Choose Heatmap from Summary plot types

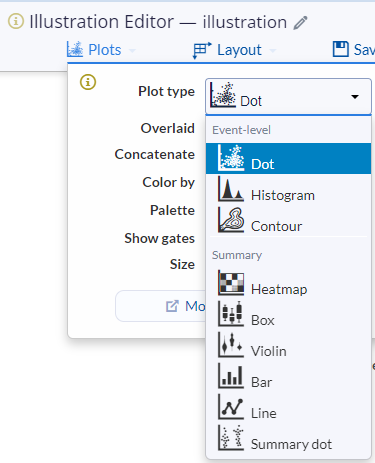click(288, 283)
